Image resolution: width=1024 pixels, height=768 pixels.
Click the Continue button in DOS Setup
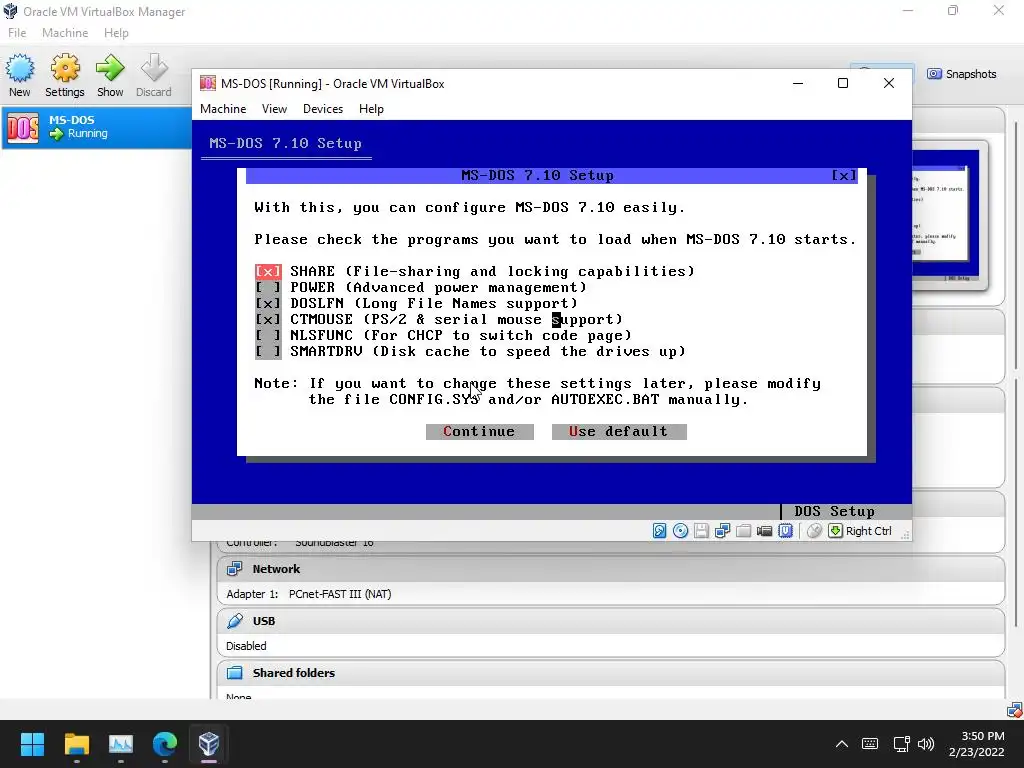pyautogui.click(x=479, y=432)
